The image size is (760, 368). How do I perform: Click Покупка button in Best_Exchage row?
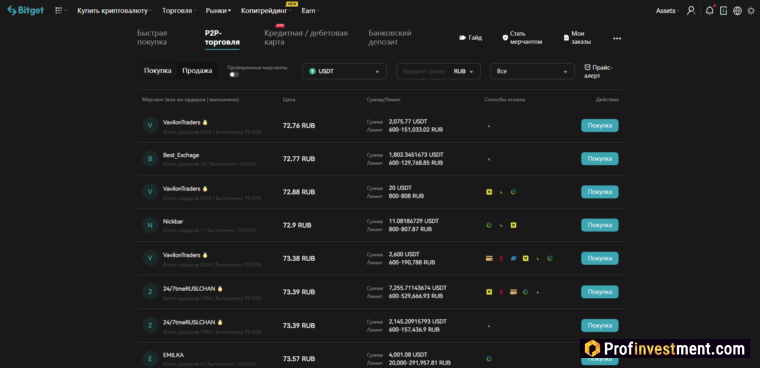tap(600, 159)
